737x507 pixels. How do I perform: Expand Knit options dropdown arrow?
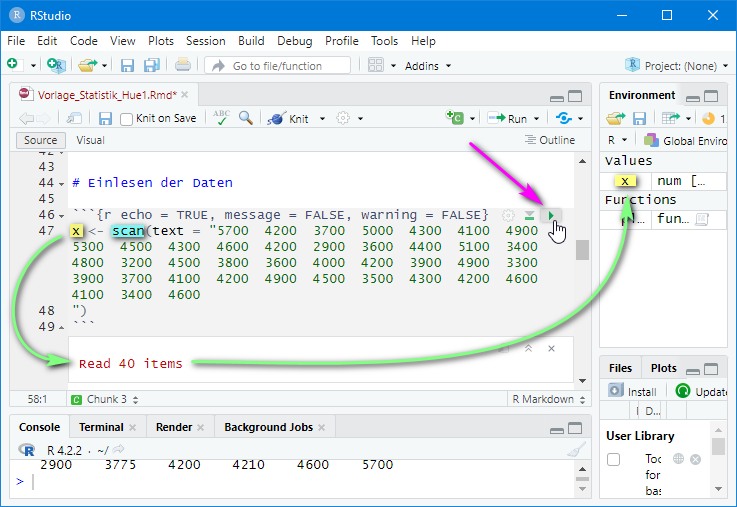(322, 119)
